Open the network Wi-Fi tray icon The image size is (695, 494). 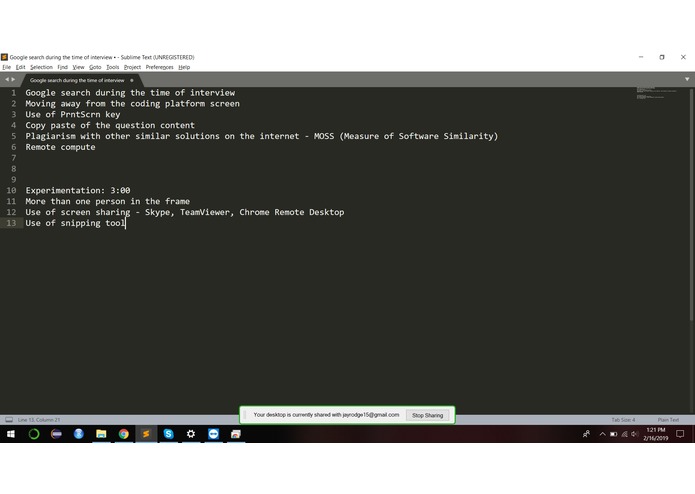(624, 434)
